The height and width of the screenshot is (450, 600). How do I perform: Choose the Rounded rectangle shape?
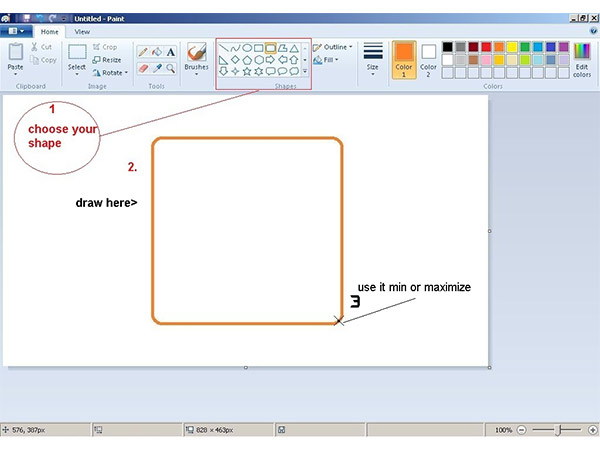coord(270,47)
